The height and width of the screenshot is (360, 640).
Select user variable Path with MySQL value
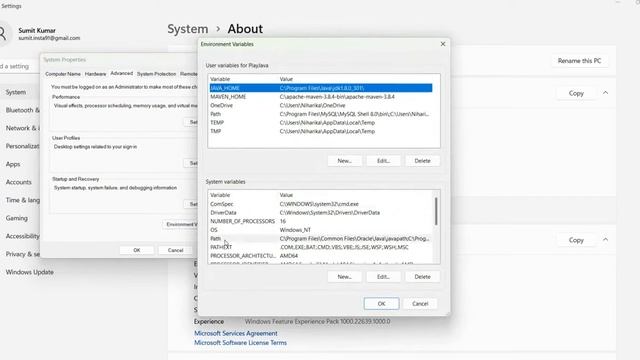click(x=321, y=114)
